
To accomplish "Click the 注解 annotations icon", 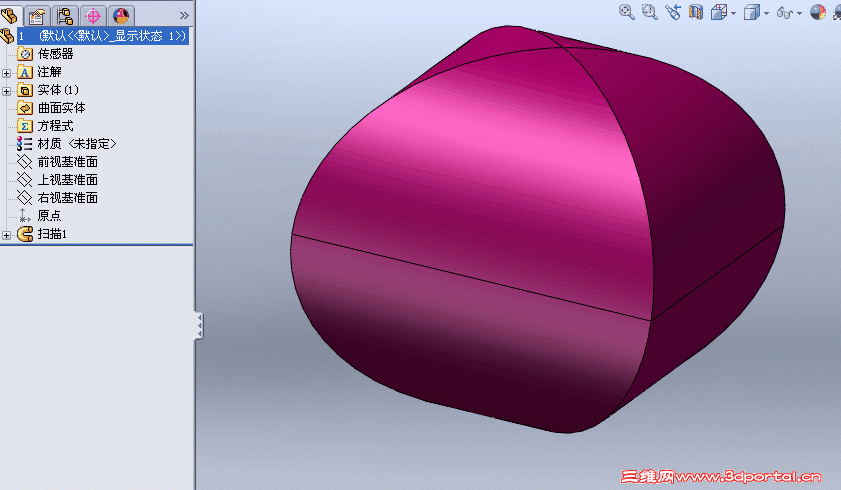I will (x=25, y=72).
